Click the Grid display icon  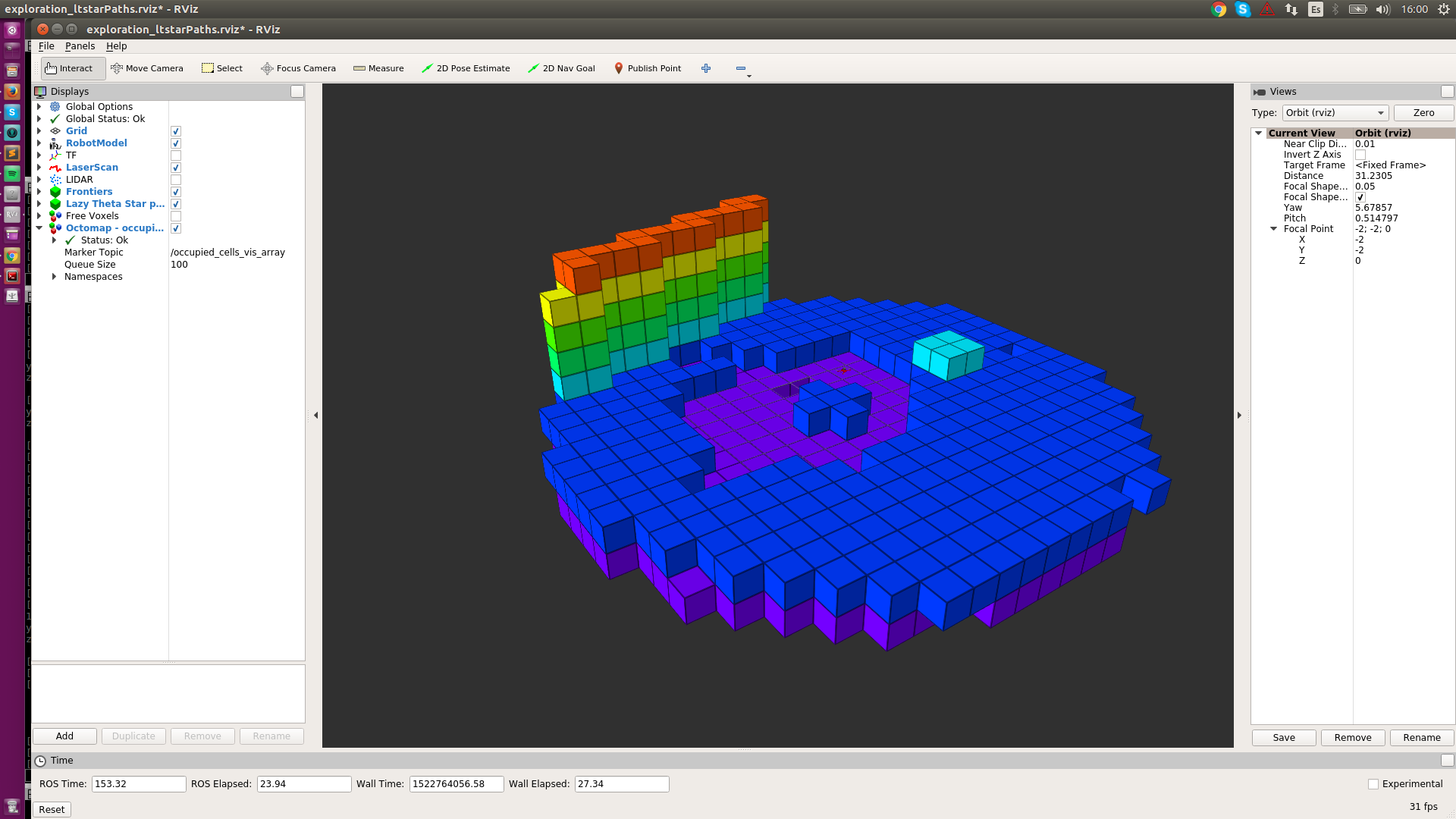point(55,131)
